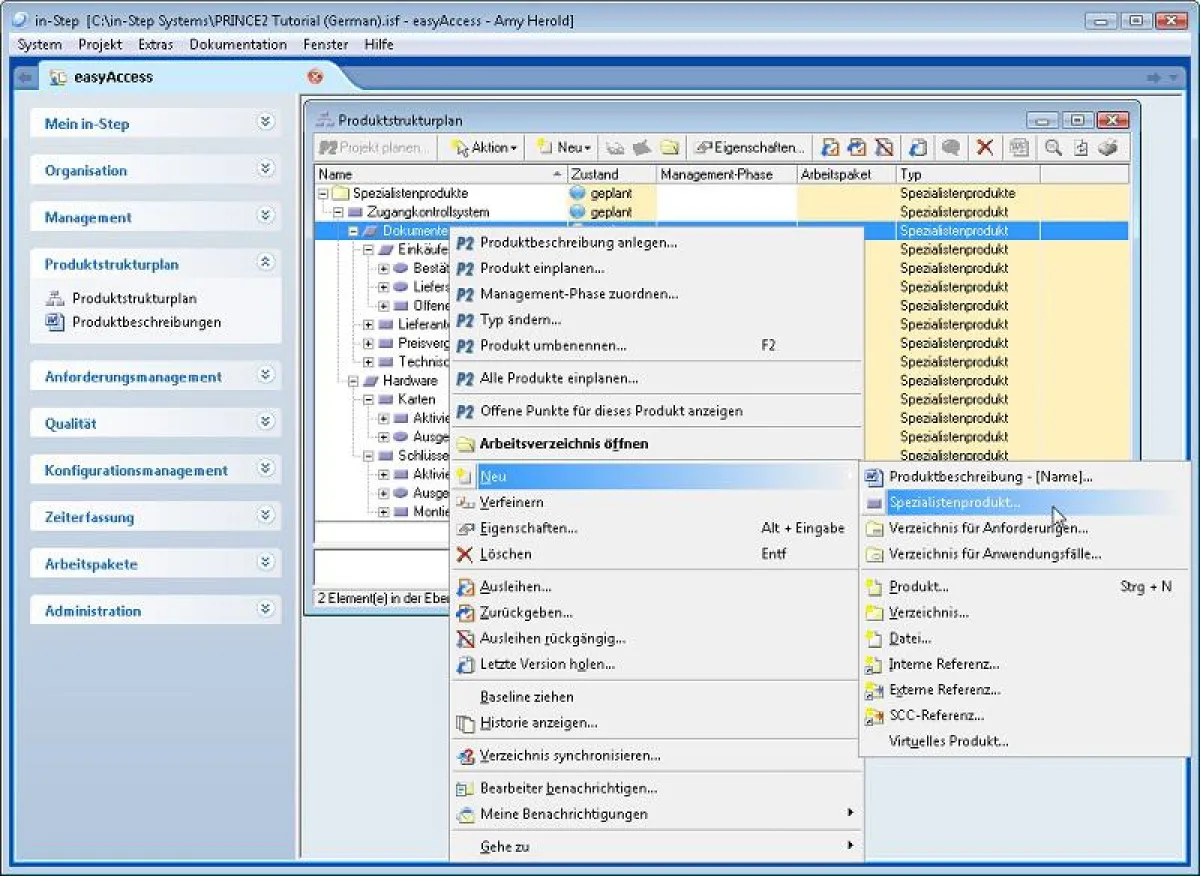
Task: Click the comment balloon icon in the toolbar
Action: [950, 147]
